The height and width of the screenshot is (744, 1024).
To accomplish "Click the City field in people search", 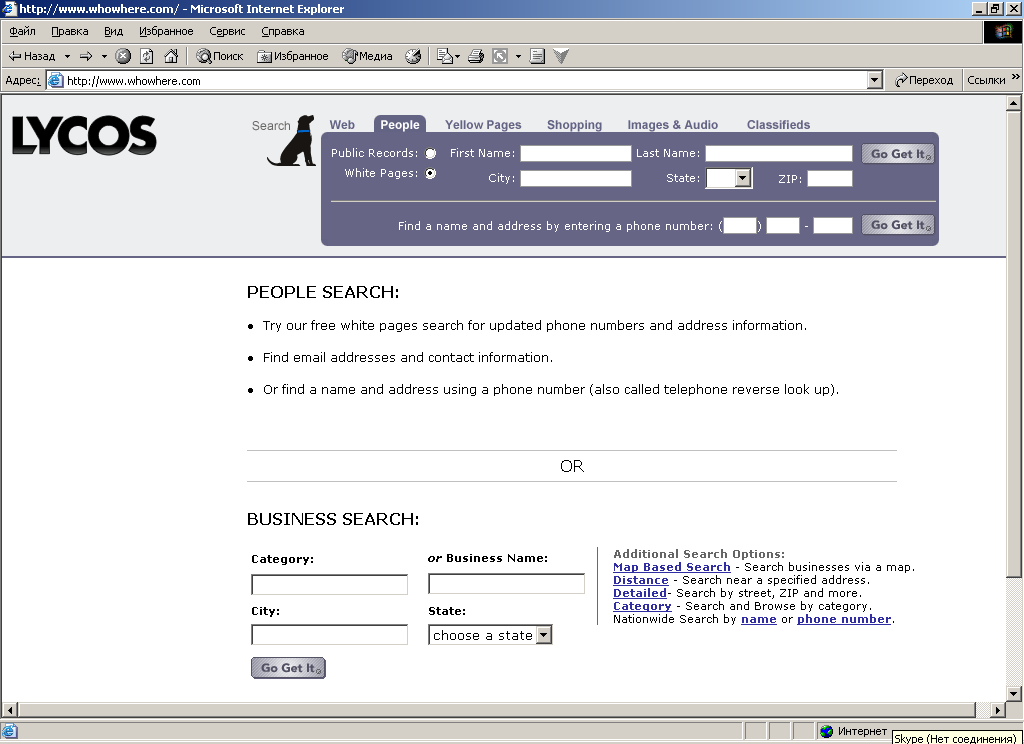I will point(575,178).
